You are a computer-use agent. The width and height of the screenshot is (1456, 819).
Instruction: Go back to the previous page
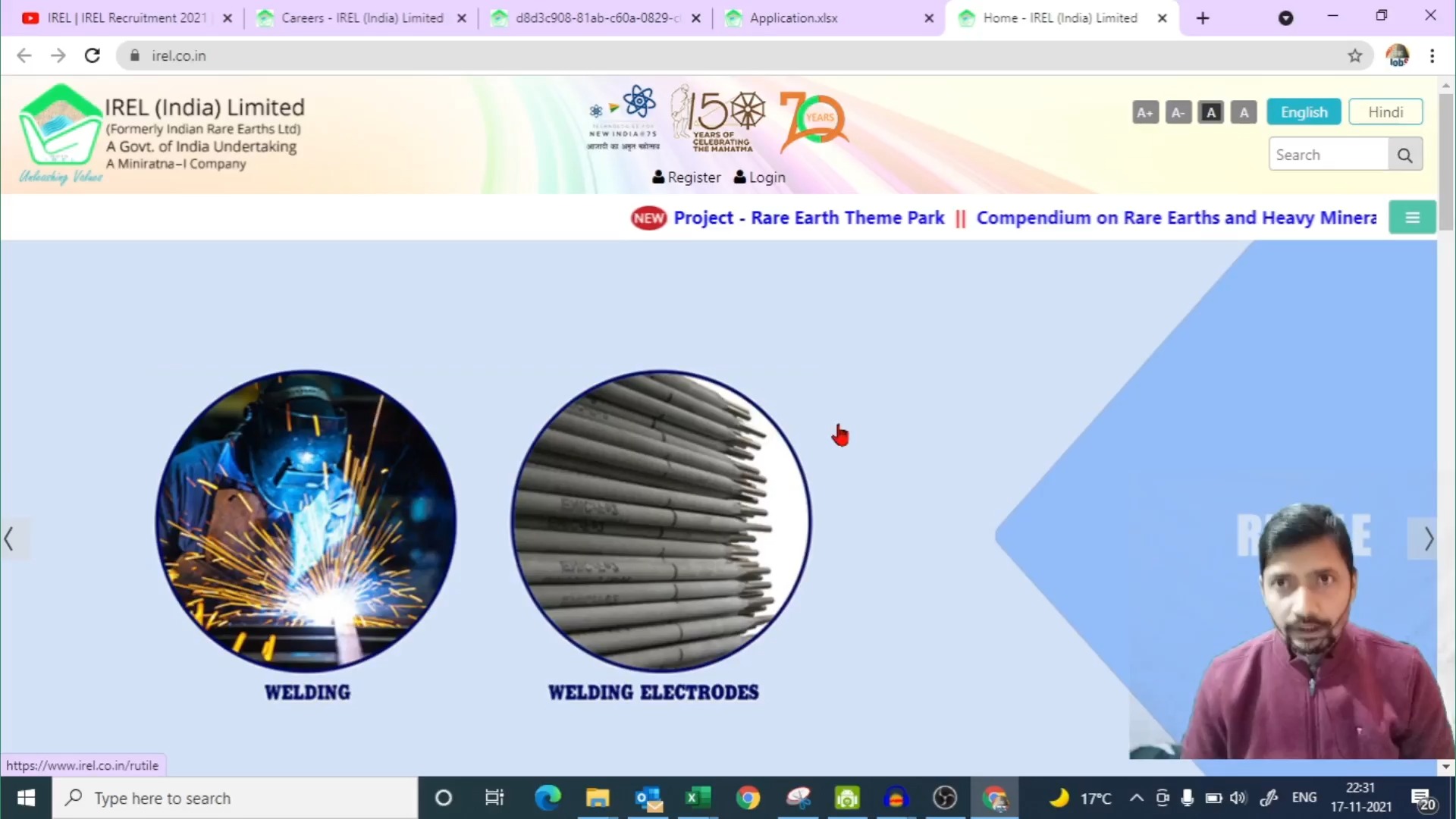point(24,55)
